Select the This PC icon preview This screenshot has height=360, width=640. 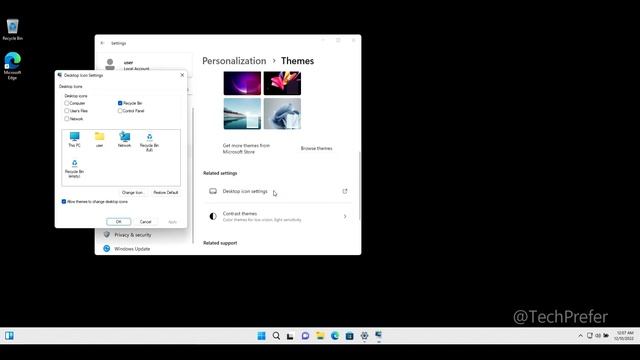pos(74,139)
